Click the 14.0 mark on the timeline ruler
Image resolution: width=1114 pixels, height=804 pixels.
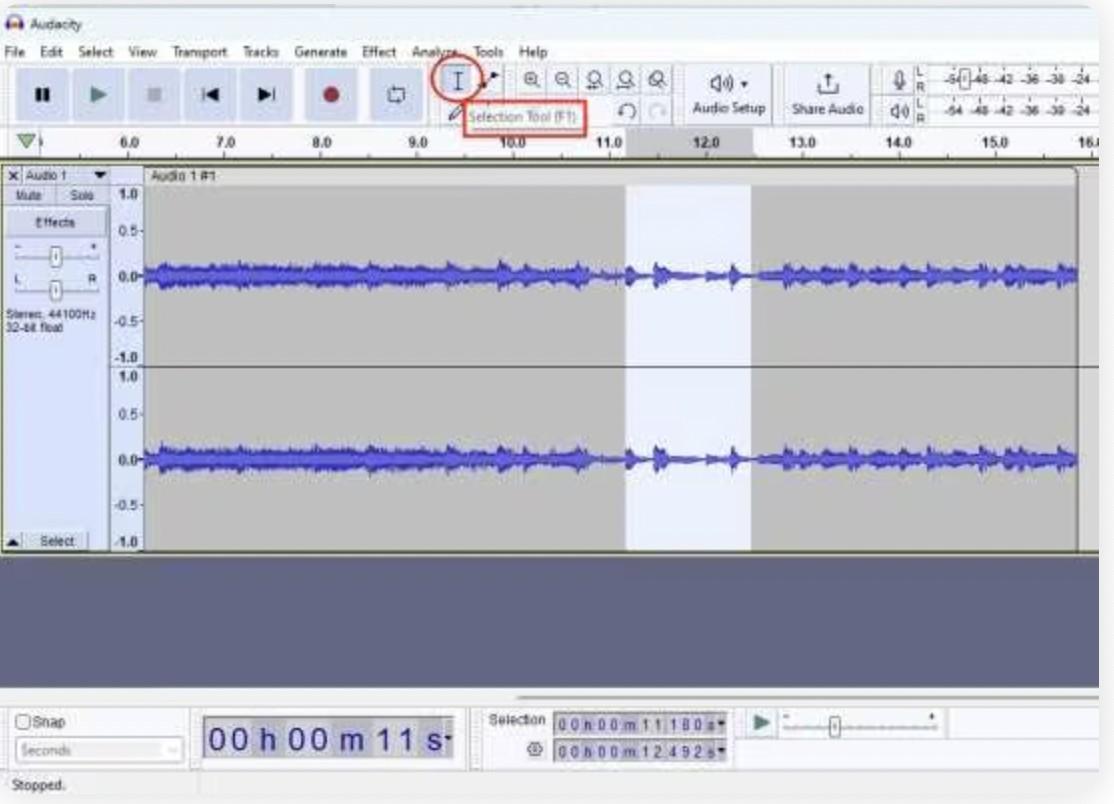898,143
